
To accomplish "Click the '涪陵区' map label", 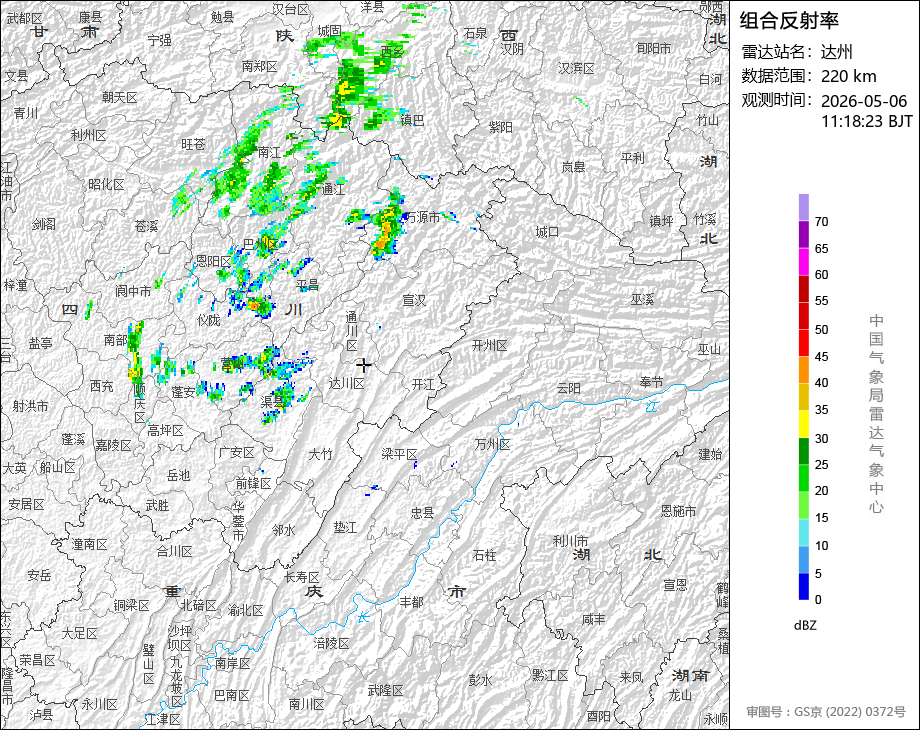I will 331,644.
